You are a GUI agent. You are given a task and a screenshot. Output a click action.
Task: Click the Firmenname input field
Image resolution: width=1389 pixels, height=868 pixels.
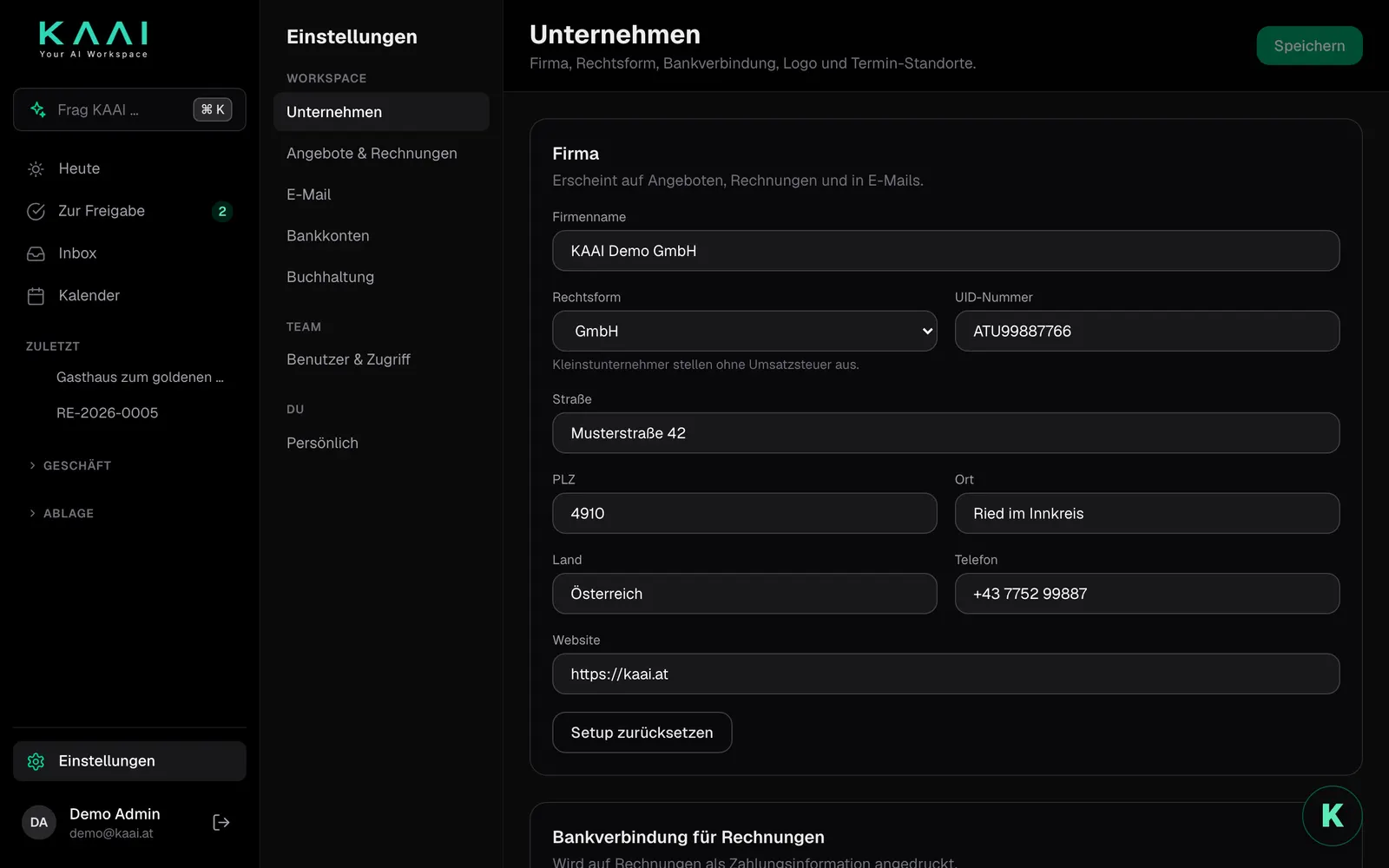pos(945,251)
